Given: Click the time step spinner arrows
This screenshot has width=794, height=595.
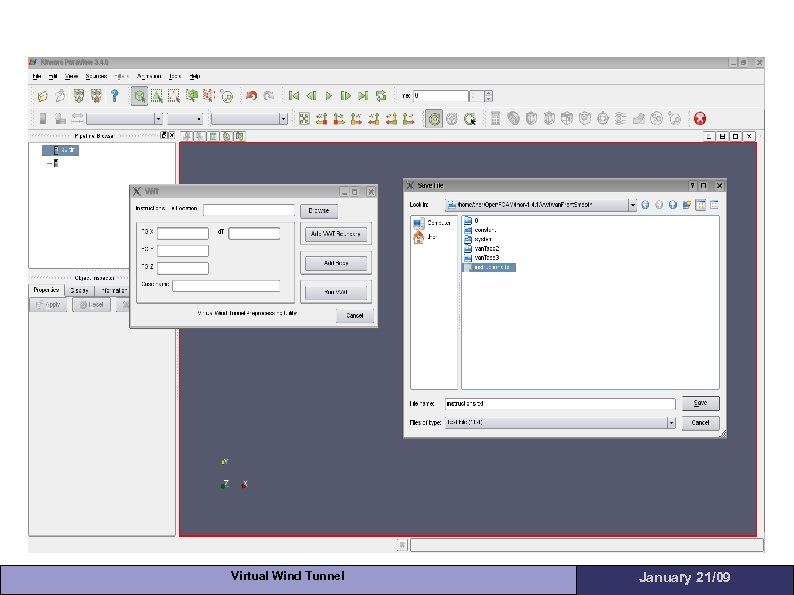Looking at the screenshot, I should tap(488, 96).
